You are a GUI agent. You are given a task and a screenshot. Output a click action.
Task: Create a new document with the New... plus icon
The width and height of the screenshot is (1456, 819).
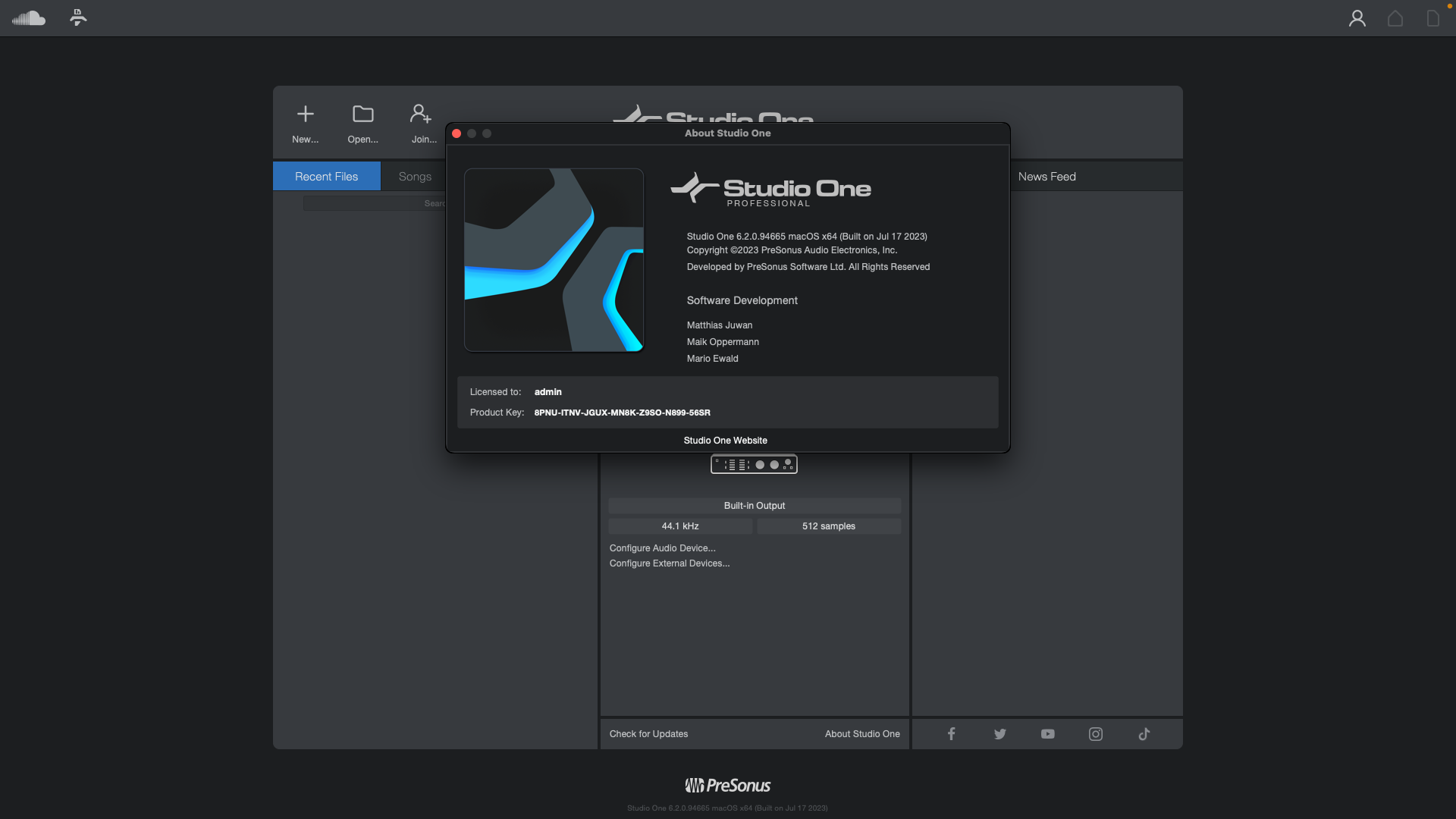[x=306, y=114]
